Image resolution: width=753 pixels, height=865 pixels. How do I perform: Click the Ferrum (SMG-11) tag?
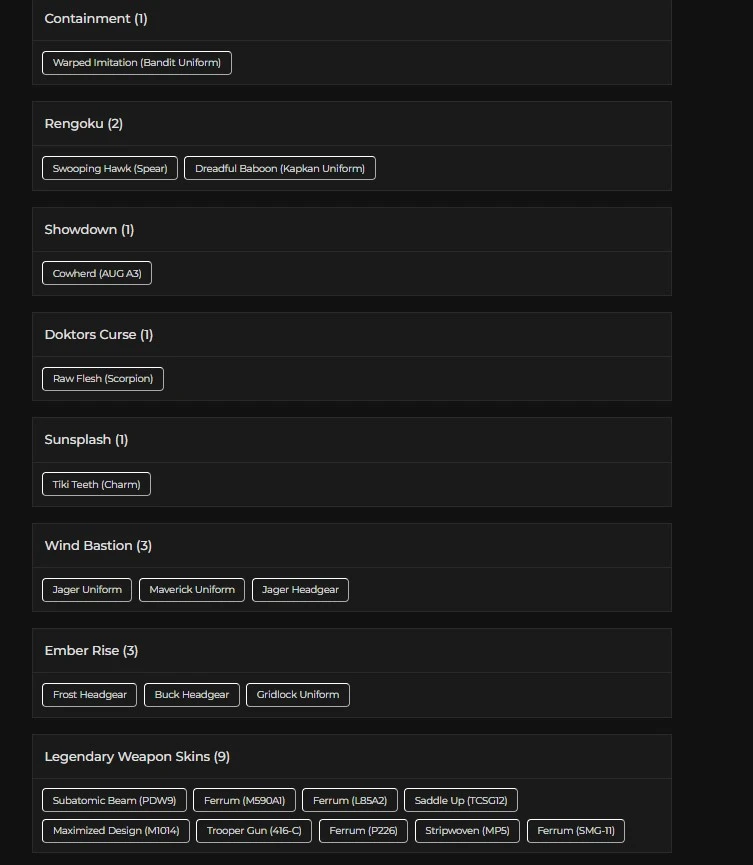pyautogui.click(x=576, y=831)
